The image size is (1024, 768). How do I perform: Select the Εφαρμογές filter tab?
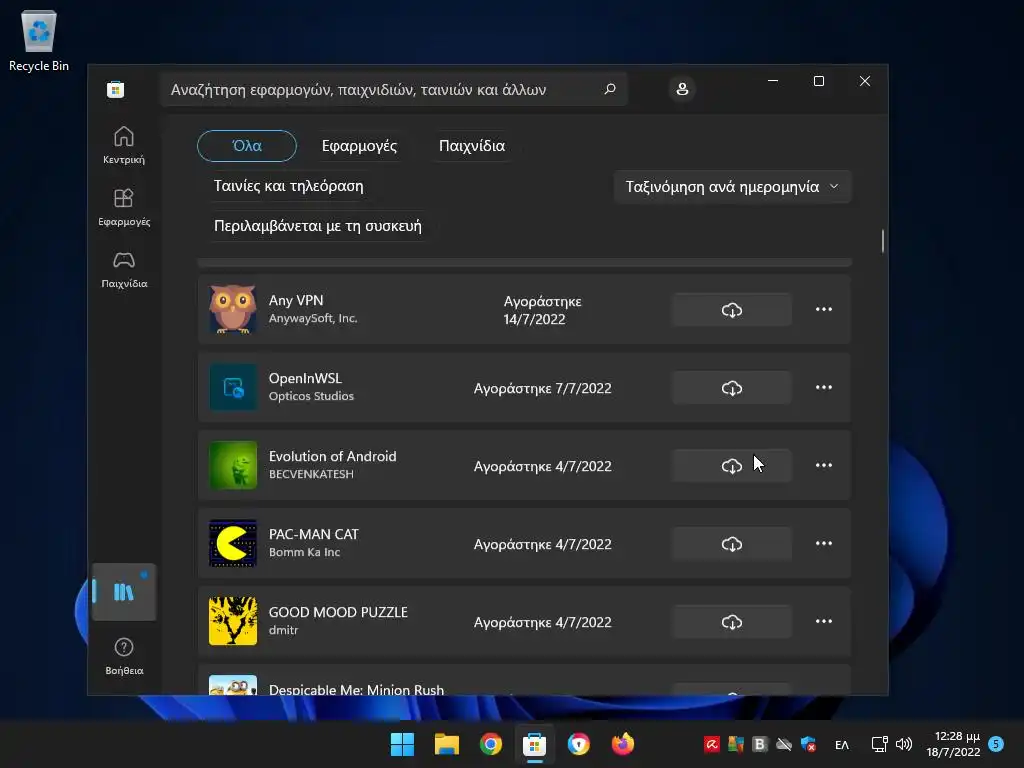359,146
